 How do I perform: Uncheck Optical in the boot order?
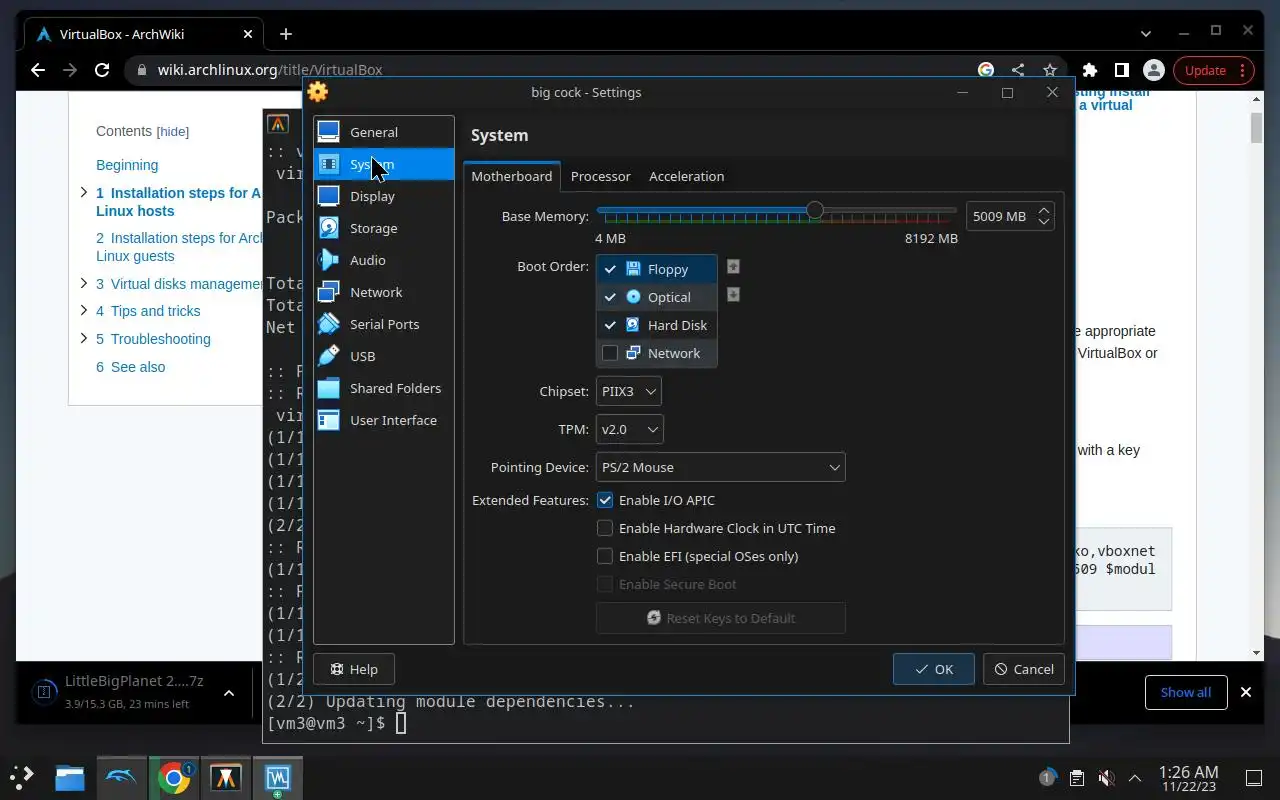(x=610, y=297)
